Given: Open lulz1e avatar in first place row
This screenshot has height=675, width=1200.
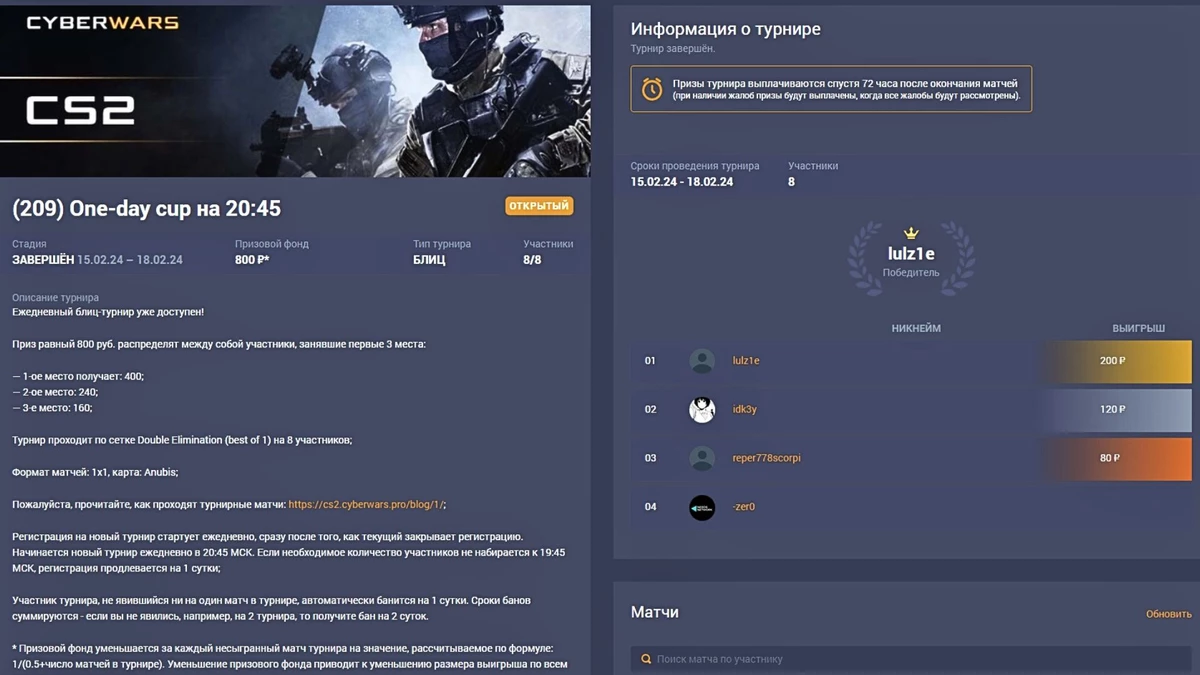Looking at the screenshot, I should pyautogui.click(x=702, y=361).
